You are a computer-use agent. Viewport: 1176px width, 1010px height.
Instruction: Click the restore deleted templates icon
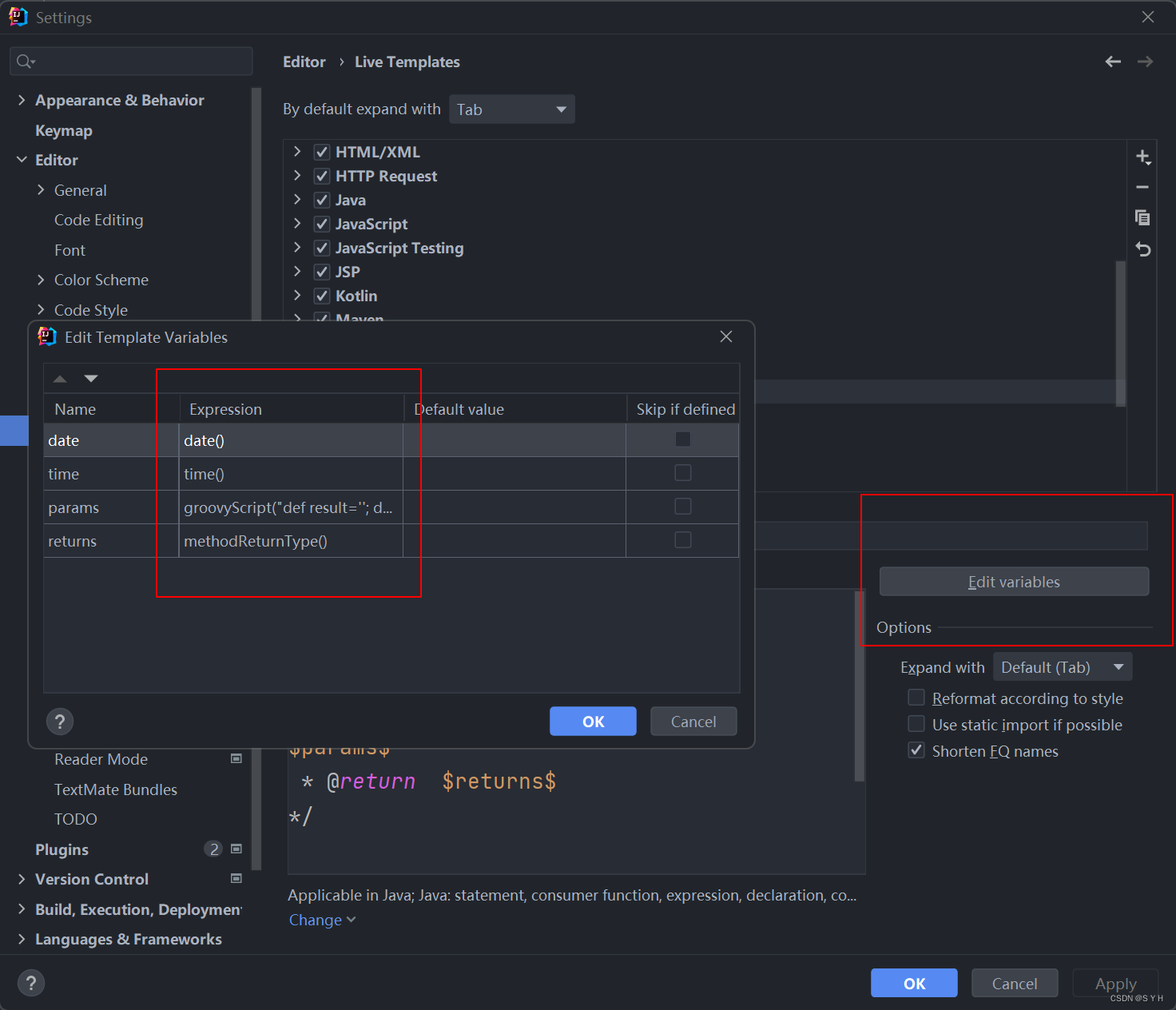click(1143, 249)
